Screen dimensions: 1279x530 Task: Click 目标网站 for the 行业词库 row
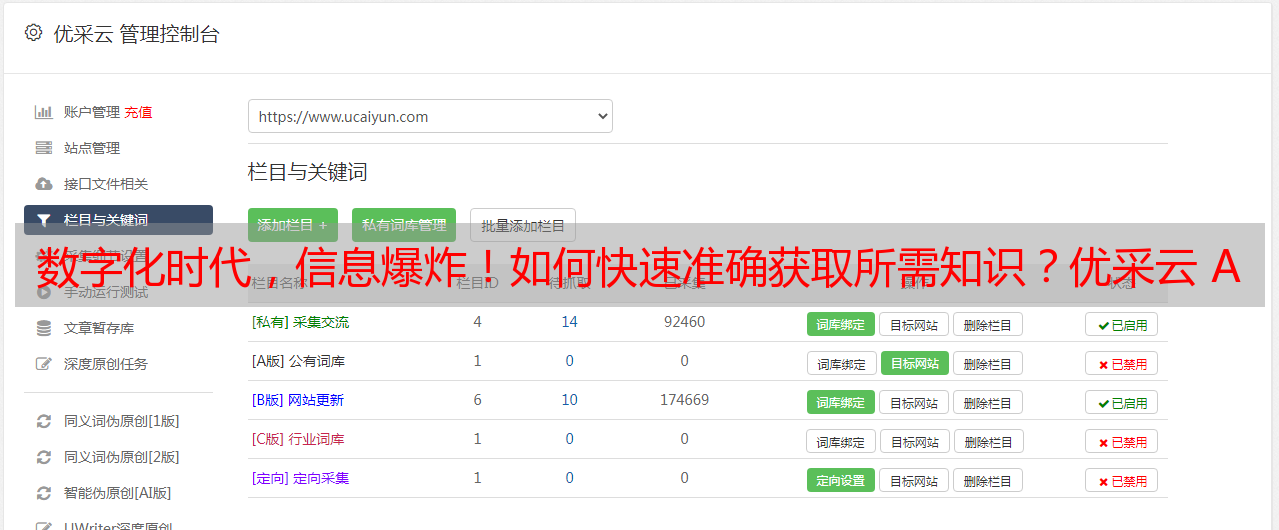click(x=915, y=441)
